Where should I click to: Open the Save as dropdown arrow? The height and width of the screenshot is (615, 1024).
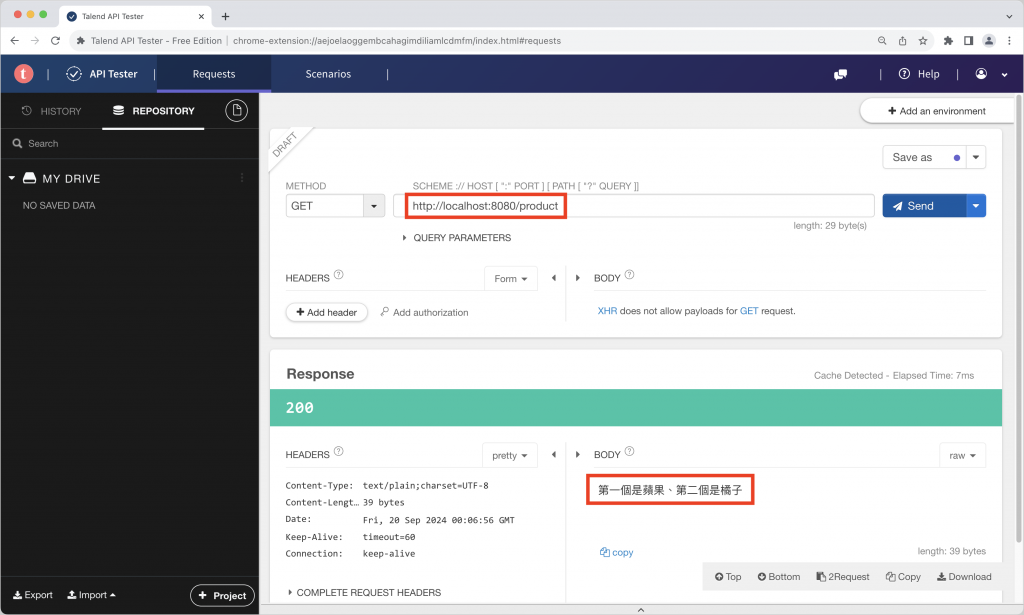(976, 157)
